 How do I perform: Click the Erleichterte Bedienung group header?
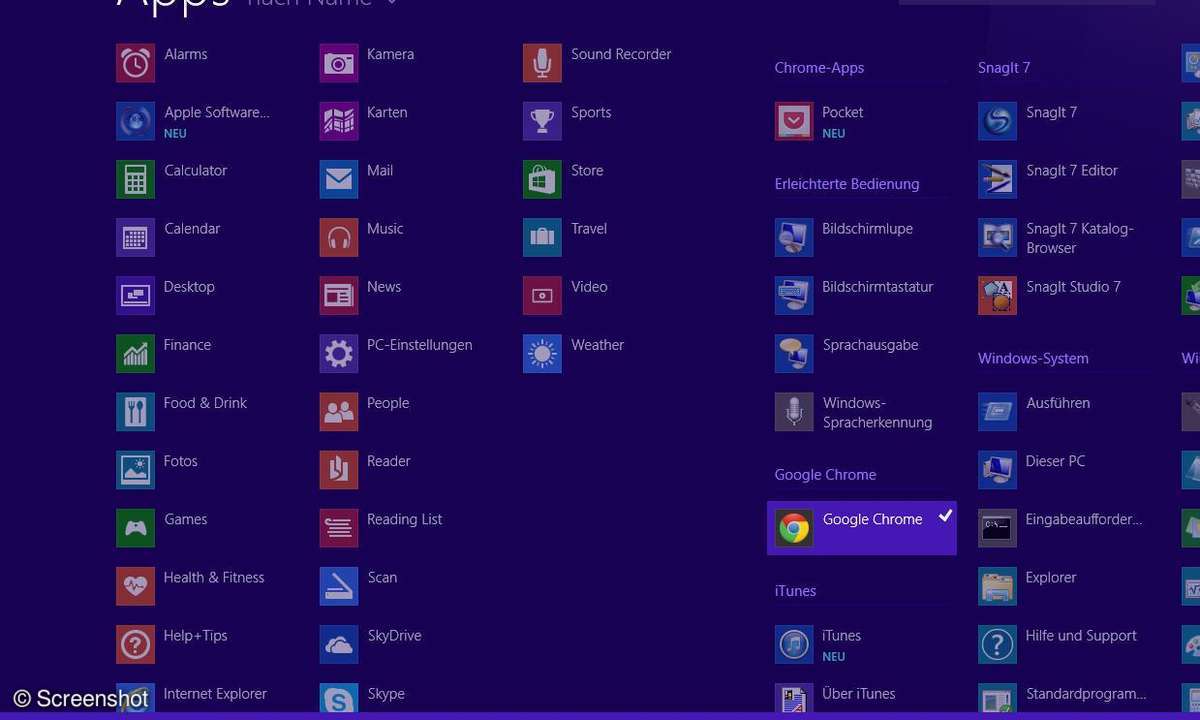pos(847,184)
